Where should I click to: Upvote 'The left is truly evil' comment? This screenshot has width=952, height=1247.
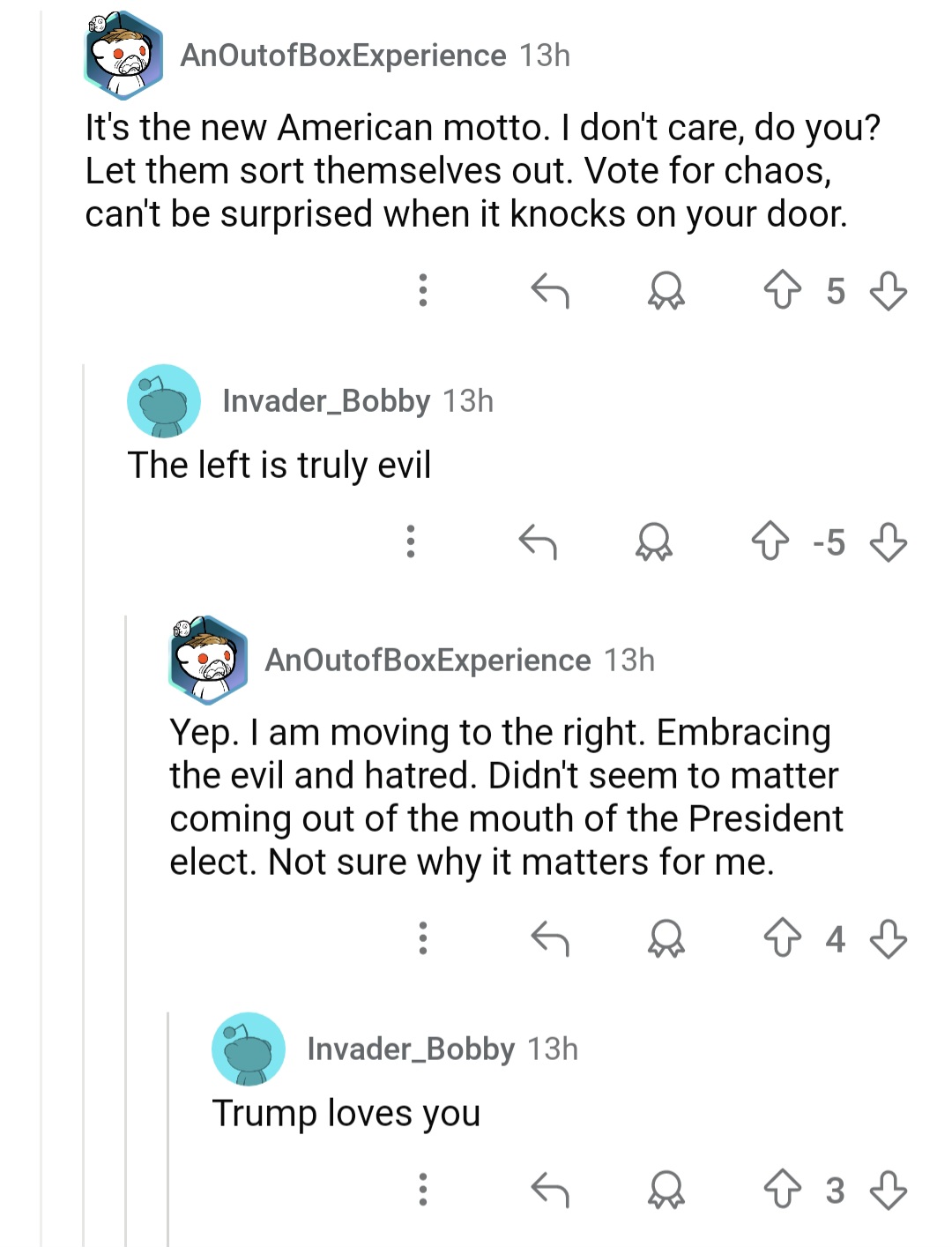pos(770,541)
